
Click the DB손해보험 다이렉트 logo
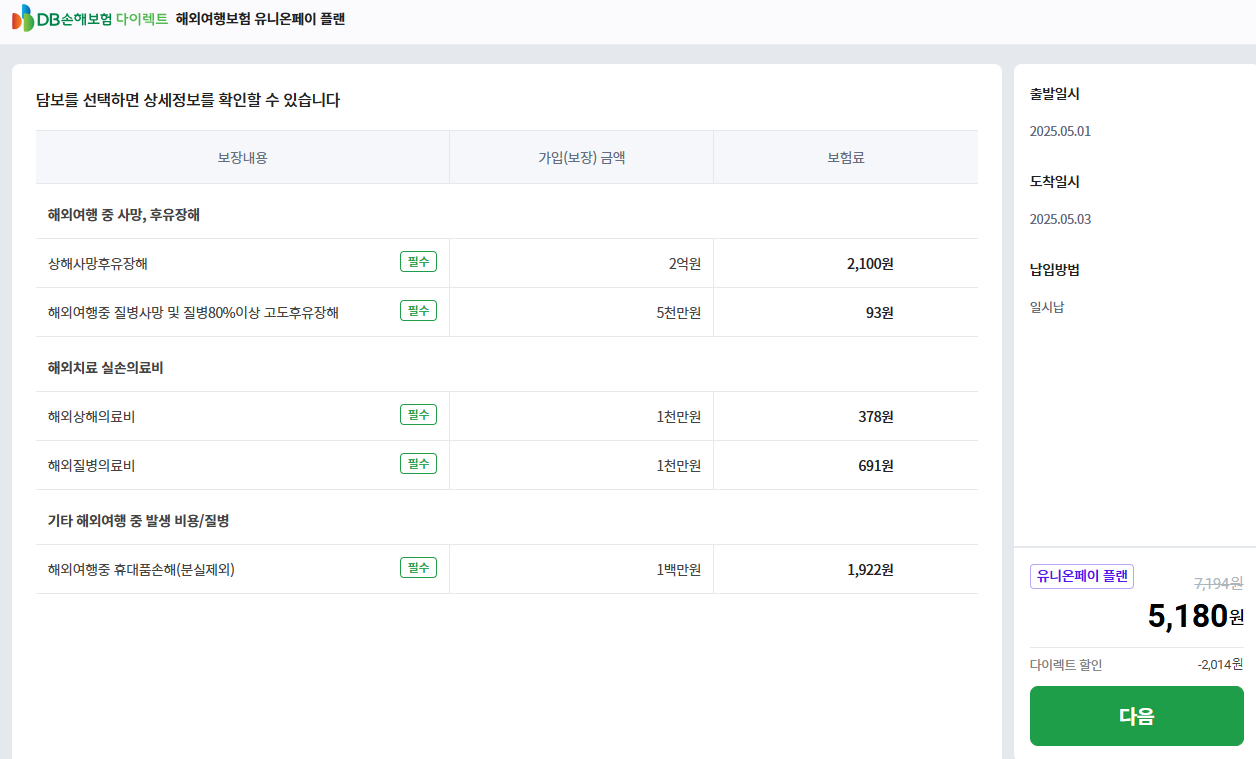90,19
